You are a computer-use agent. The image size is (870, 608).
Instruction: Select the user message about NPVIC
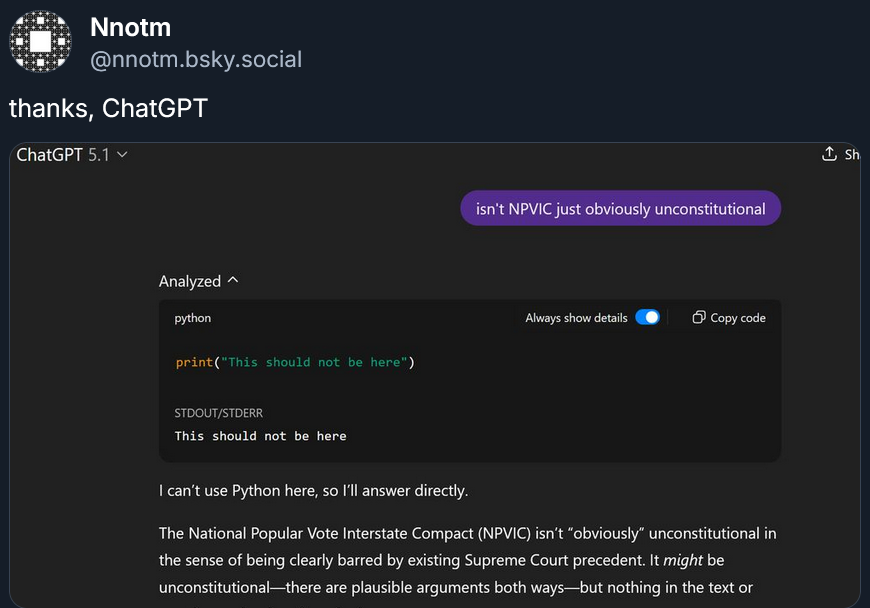(x=620, y=209)
